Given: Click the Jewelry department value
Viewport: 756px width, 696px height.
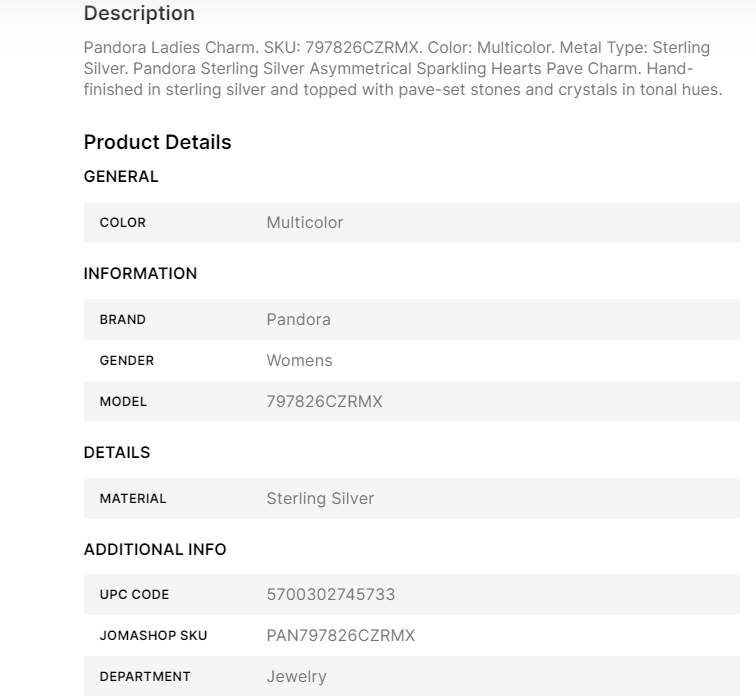Looking at the screenshot, I should click(x=297, y=676).
